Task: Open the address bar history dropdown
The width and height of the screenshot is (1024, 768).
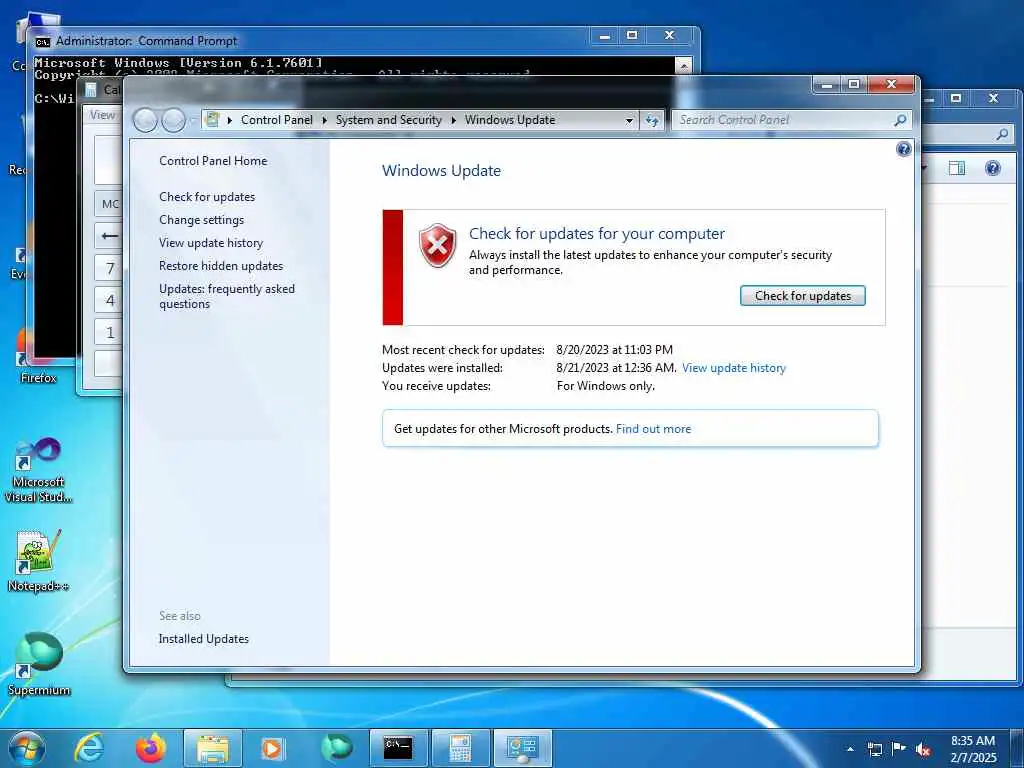Action: 629,120
